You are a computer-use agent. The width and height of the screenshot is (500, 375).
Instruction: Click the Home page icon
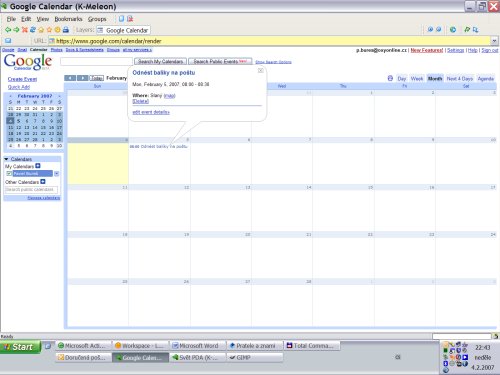[41, 30]
